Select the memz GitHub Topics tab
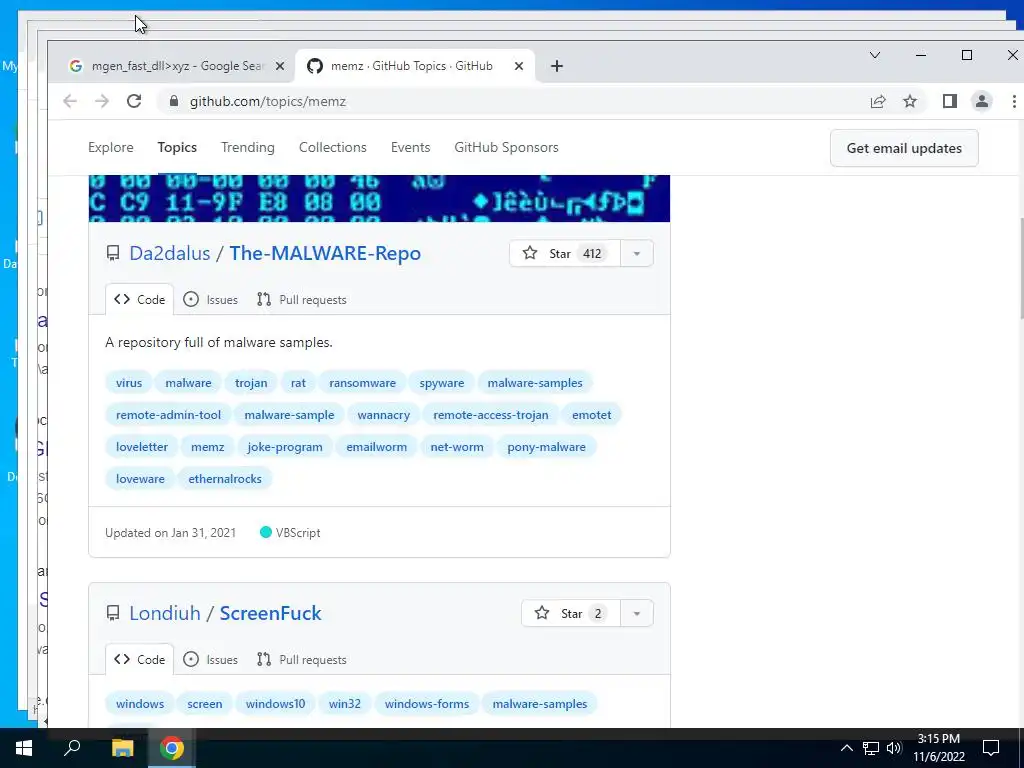 click(x=415, y=66)
